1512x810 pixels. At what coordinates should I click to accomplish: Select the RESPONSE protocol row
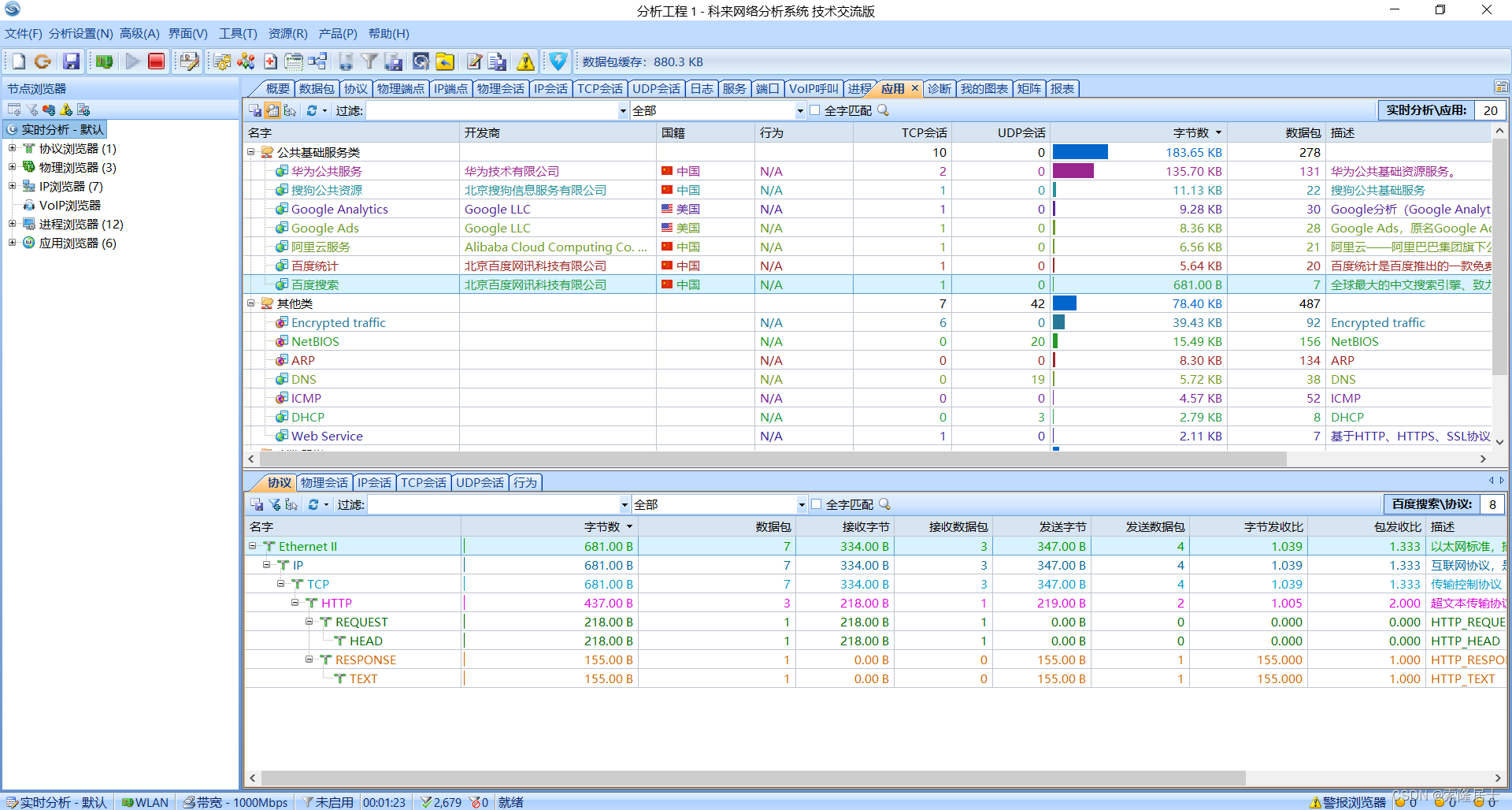875,660
